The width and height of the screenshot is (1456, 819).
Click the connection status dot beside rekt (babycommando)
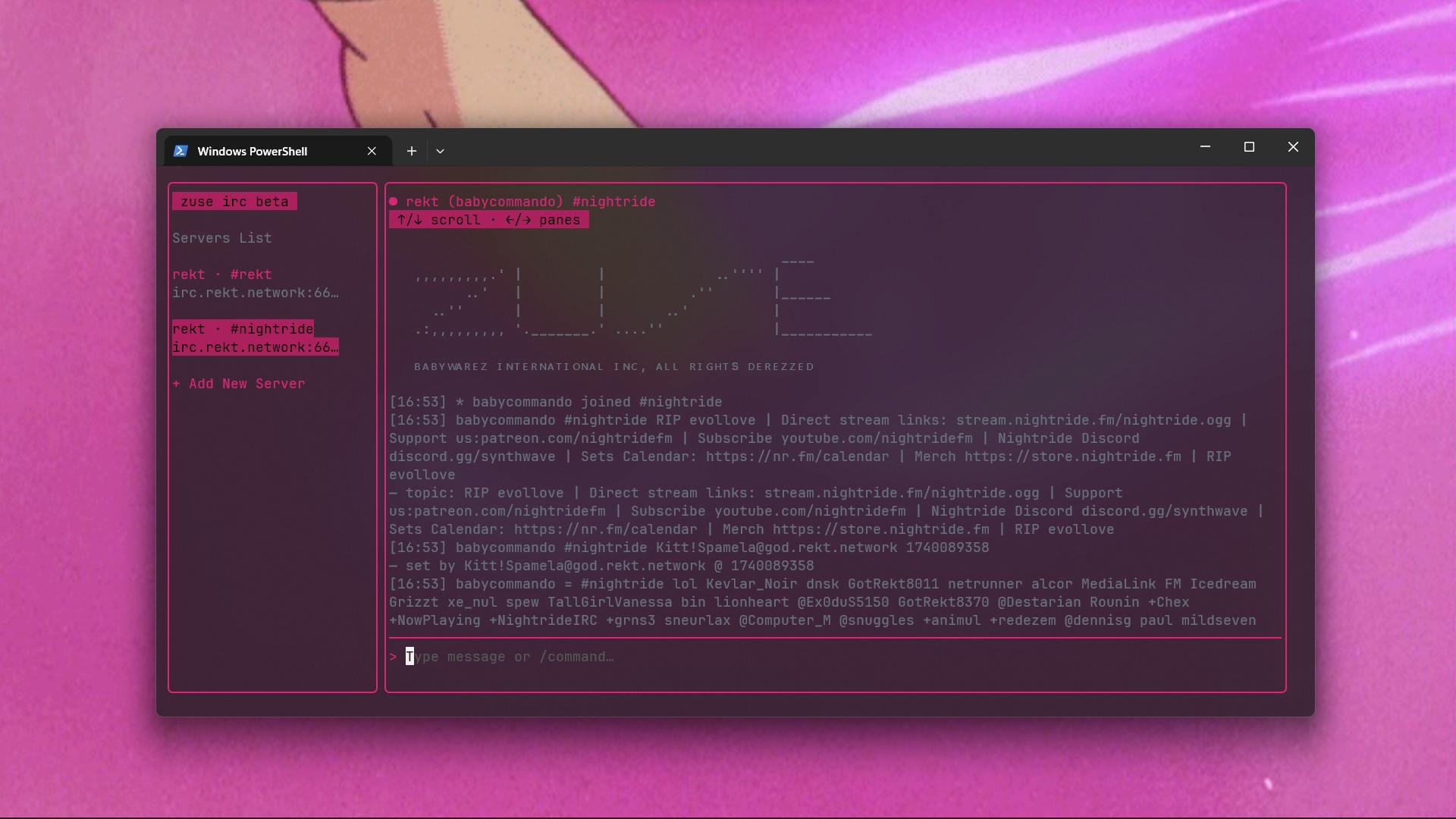coord(394,201)
